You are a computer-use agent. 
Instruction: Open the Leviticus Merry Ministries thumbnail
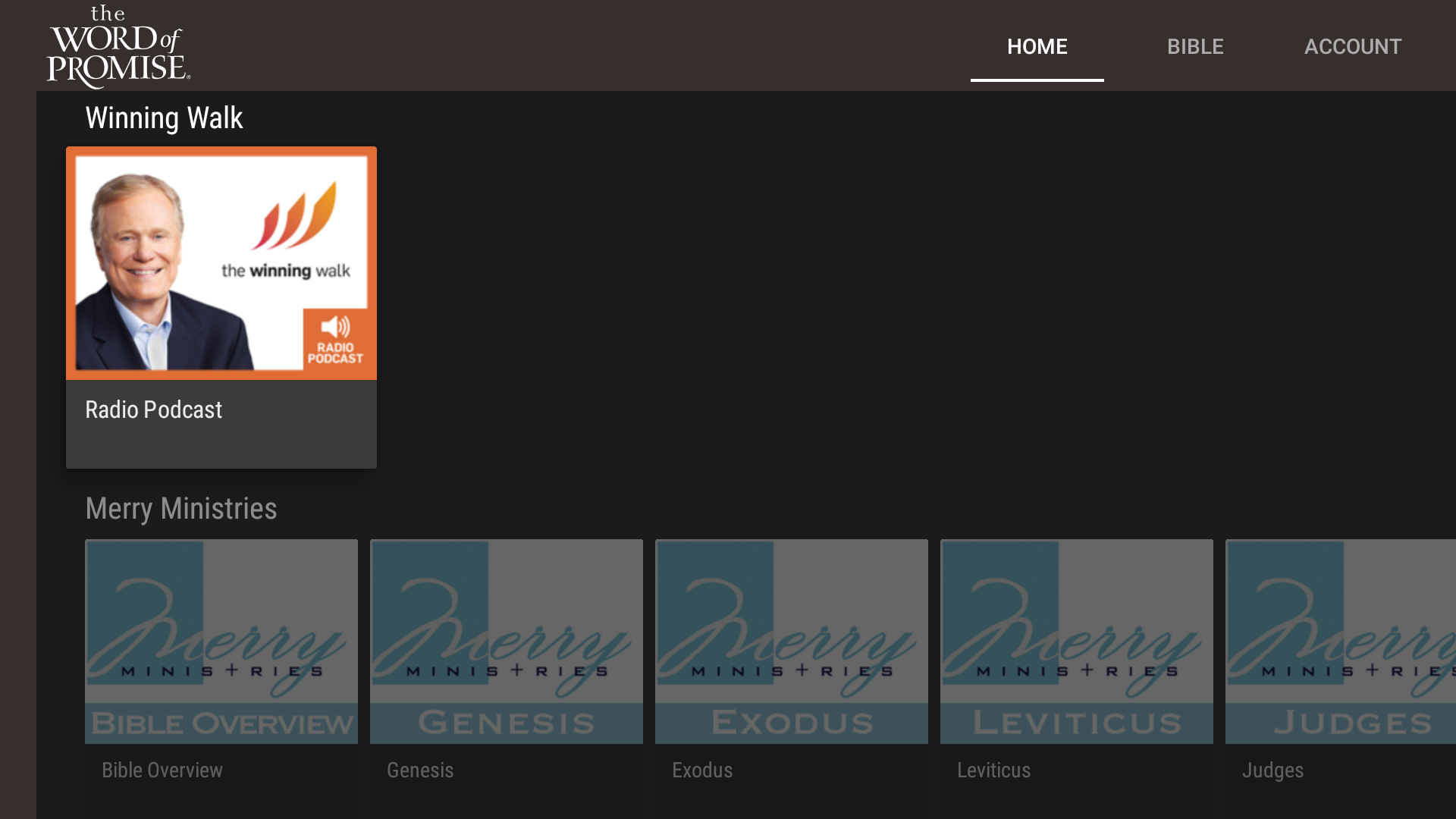(1077, 641)
